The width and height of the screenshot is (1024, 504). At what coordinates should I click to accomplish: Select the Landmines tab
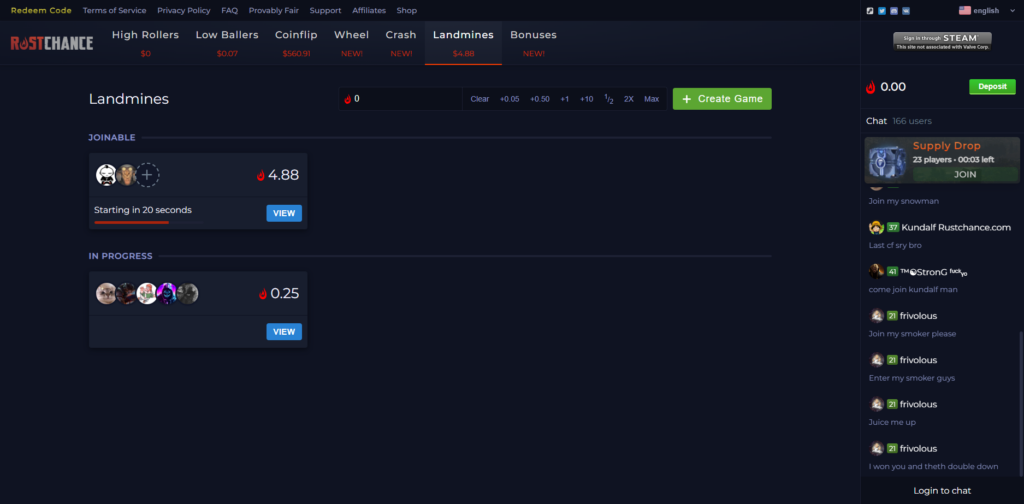463,42
